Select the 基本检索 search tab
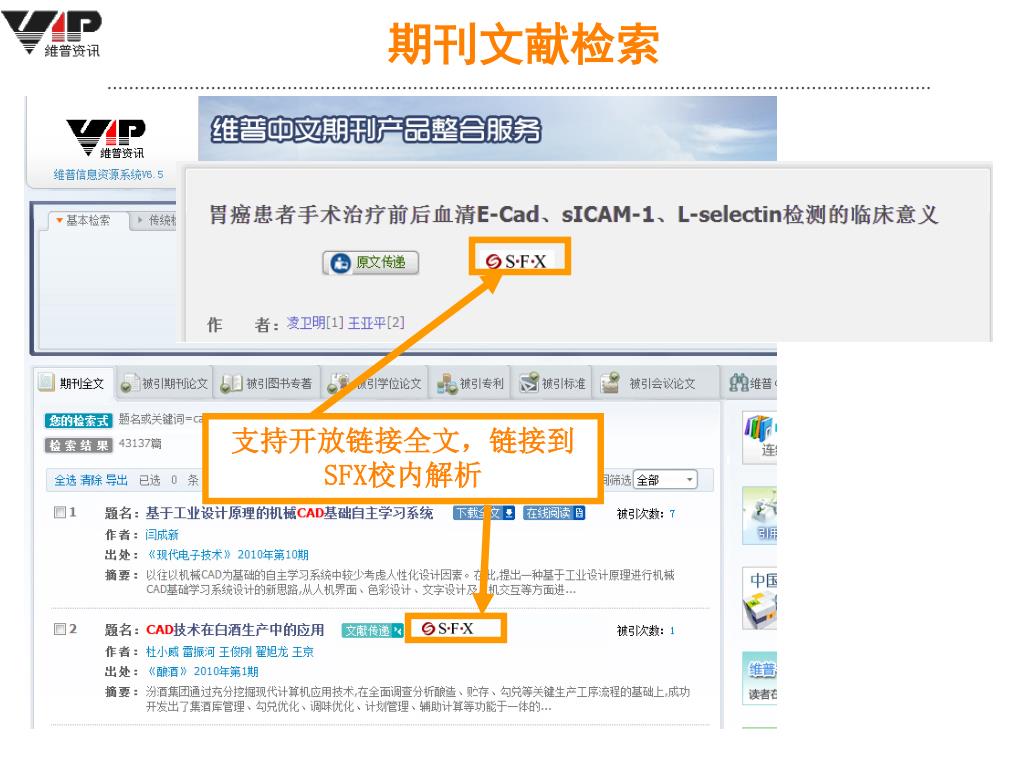Image resolution: width=1024 pixels, height=768 pixels. tap(84, 220)
